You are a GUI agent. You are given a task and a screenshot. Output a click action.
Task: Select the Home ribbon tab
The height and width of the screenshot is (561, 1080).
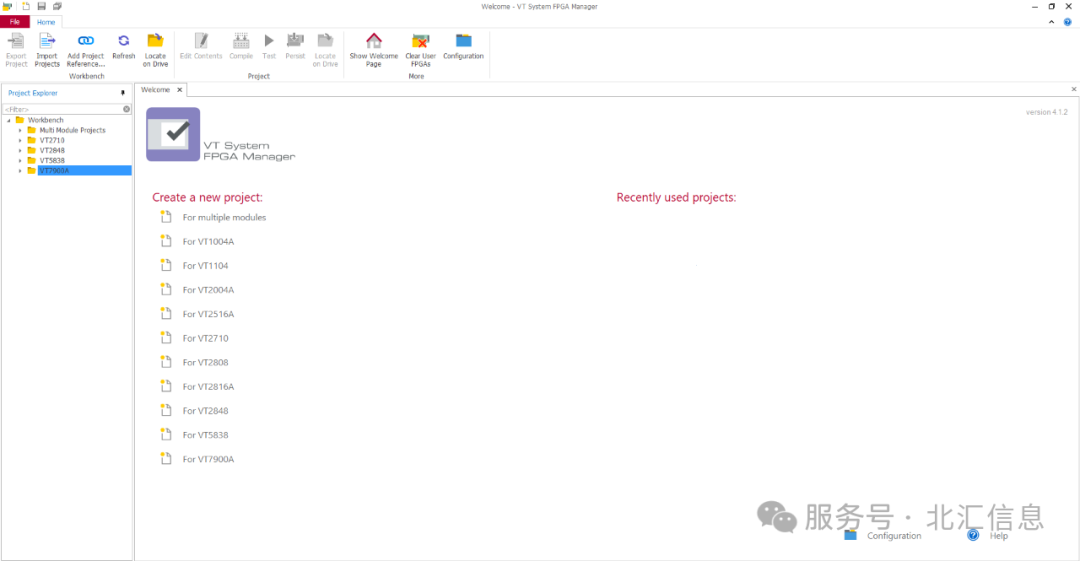[x=46, y=22]
